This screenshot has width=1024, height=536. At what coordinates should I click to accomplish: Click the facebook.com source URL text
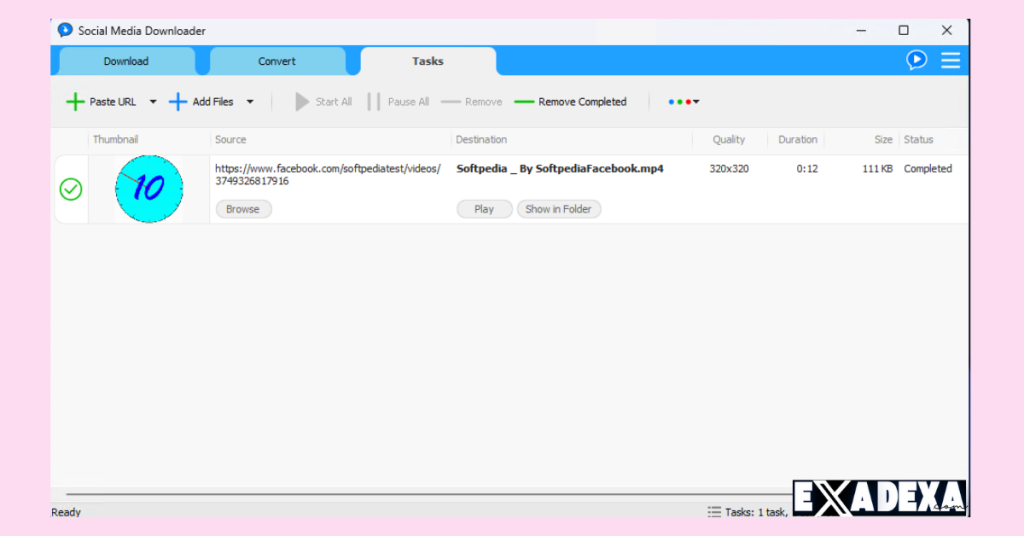click(x=328, y=175)
